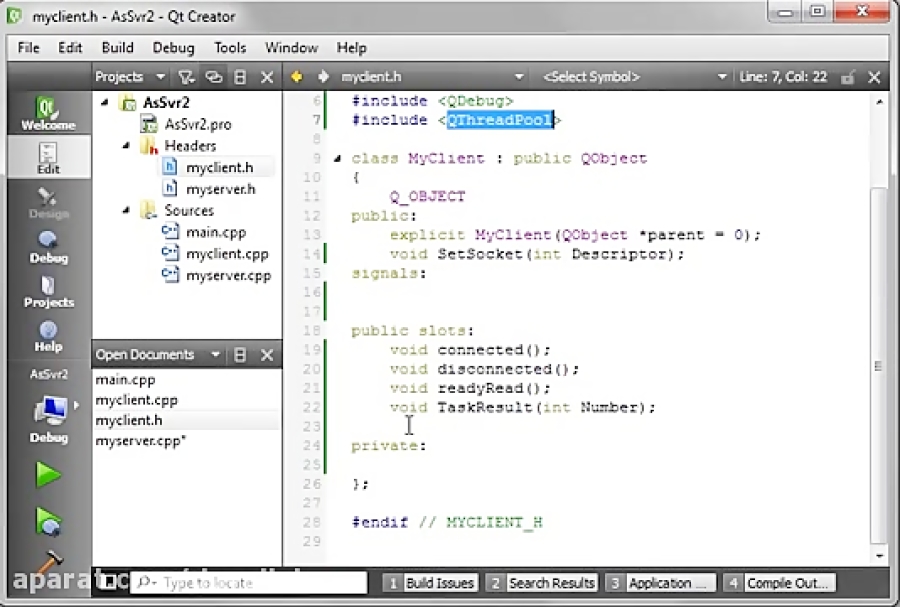Filter the project tree with the funnel icon
The width and height of the screenshot is (900, 607).
(x=187, y=76)
